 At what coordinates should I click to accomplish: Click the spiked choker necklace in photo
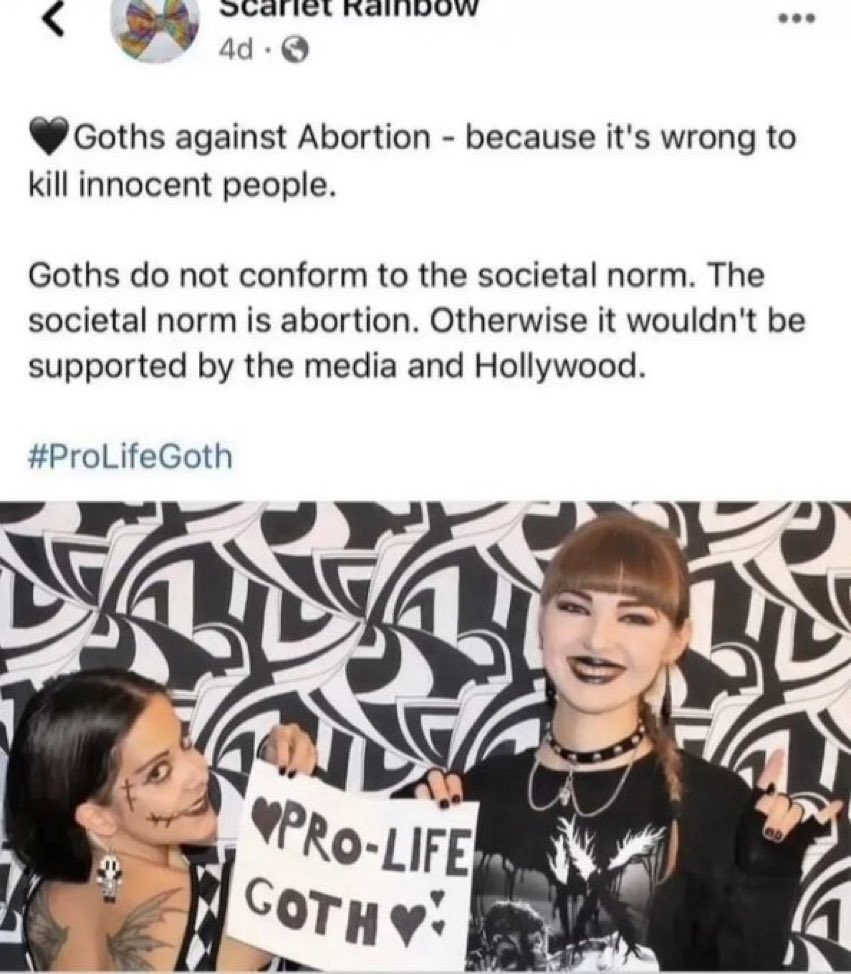pos(596,745)
